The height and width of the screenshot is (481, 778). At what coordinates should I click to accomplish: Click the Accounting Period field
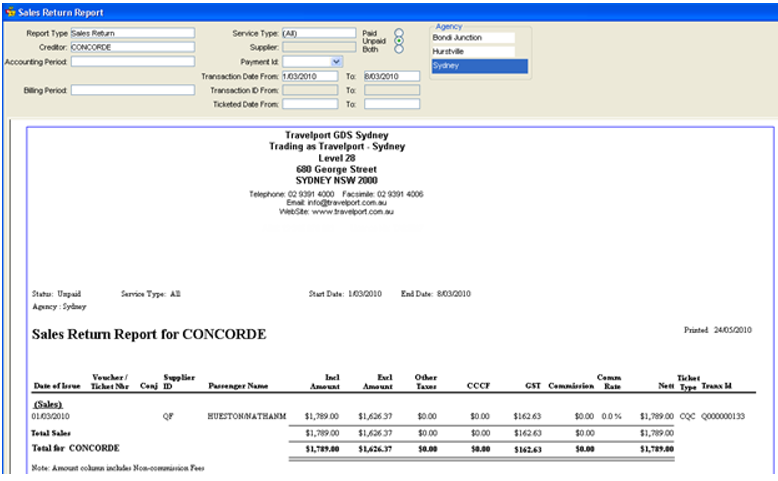pos(132,62)
